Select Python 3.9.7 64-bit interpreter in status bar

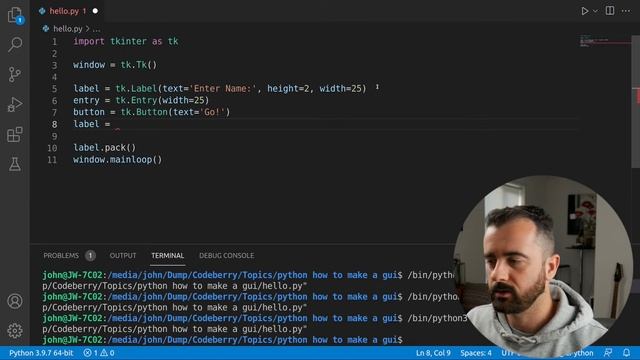[x=41, y=353]
